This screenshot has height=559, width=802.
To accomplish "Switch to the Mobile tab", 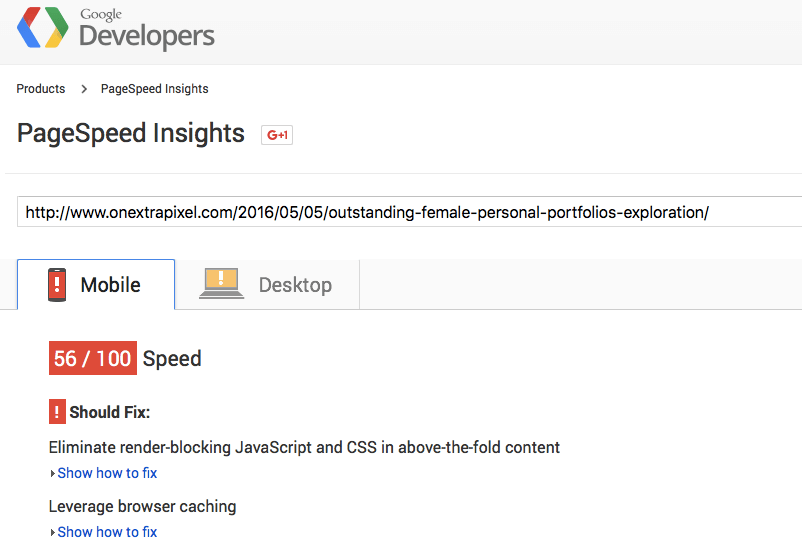I will click(96, 284).
